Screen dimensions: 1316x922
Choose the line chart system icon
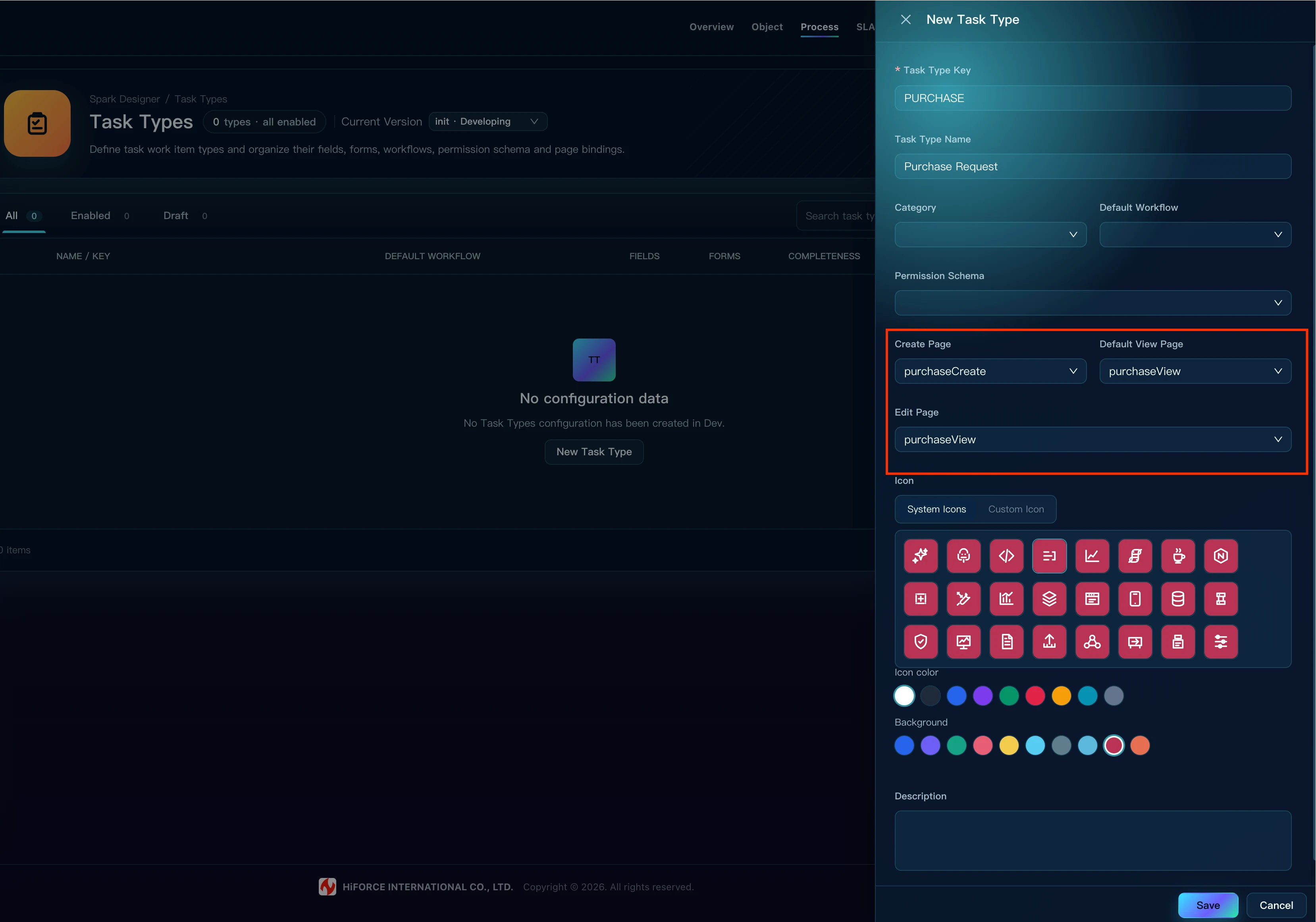pyautogui.click(x=1092, y=556)
